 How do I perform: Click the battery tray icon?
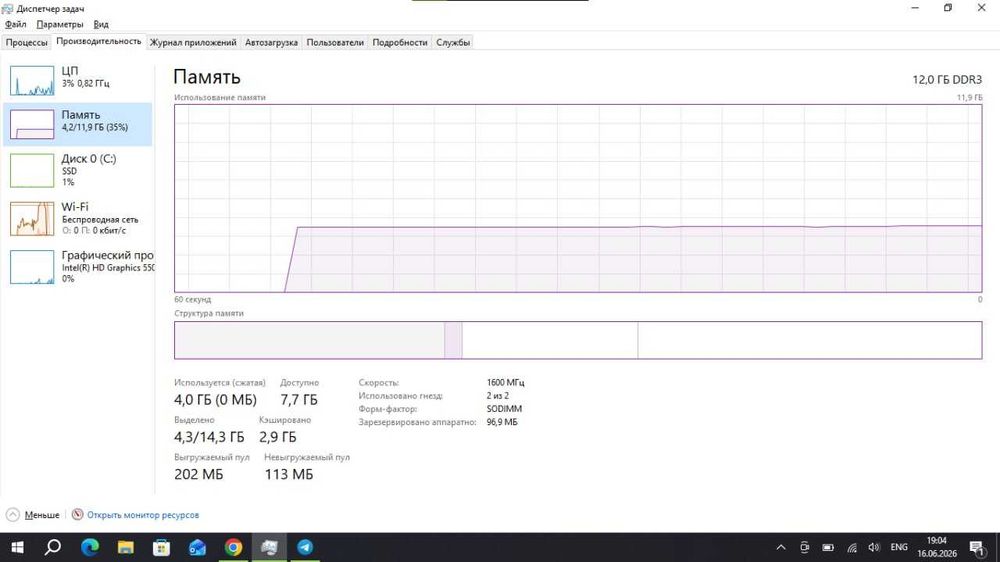click(828, 547)
